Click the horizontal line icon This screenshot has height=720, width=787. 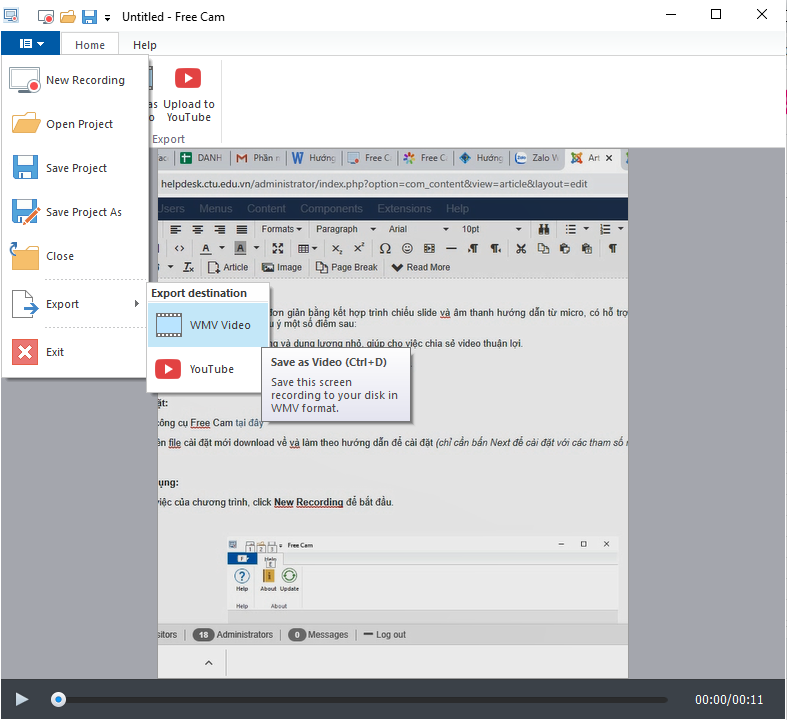point(451,248)
